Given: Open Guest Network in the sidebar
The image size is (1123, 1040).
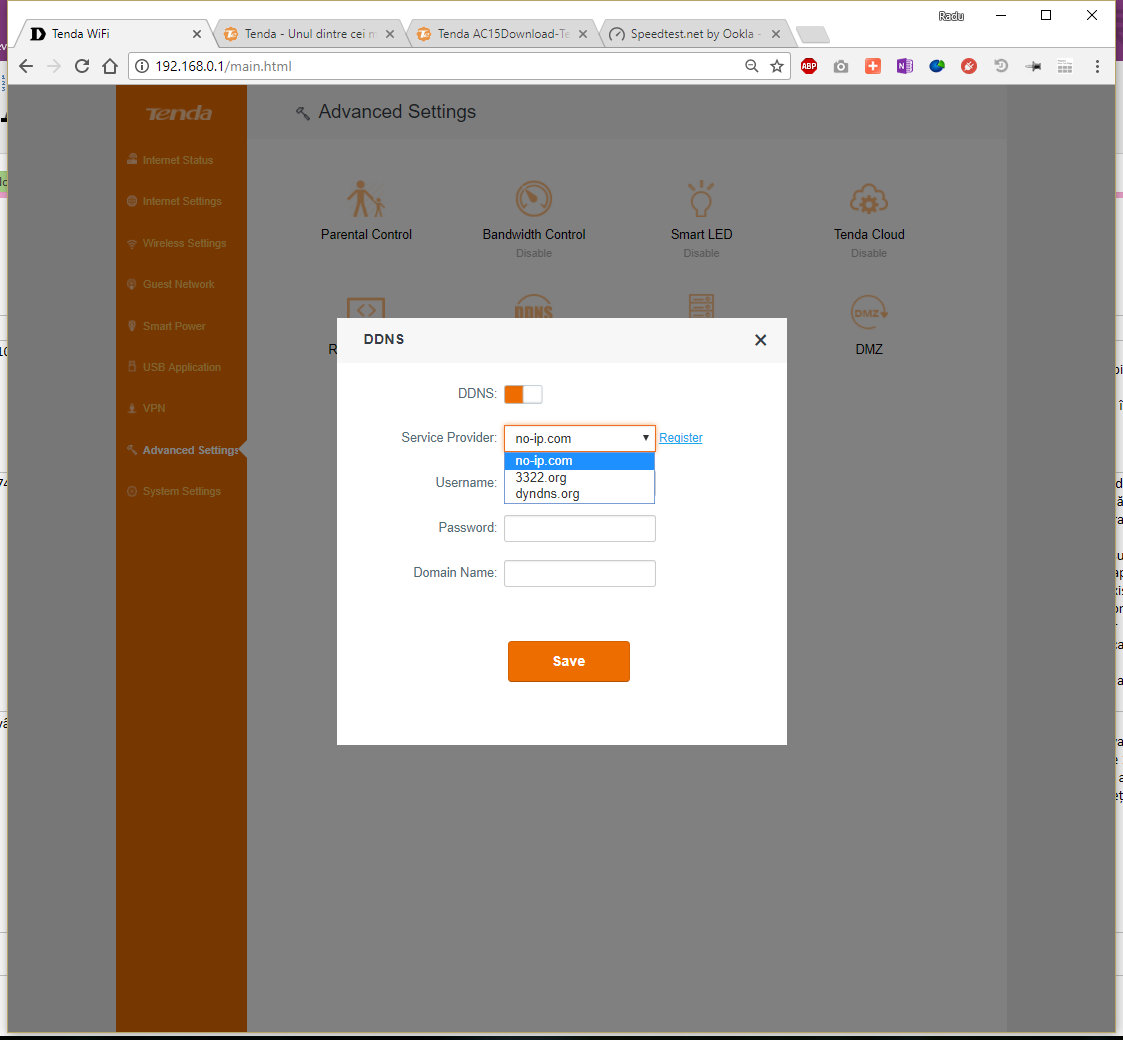Looking at the screenshot, I should pyautogui.click(x=170, y=284).
